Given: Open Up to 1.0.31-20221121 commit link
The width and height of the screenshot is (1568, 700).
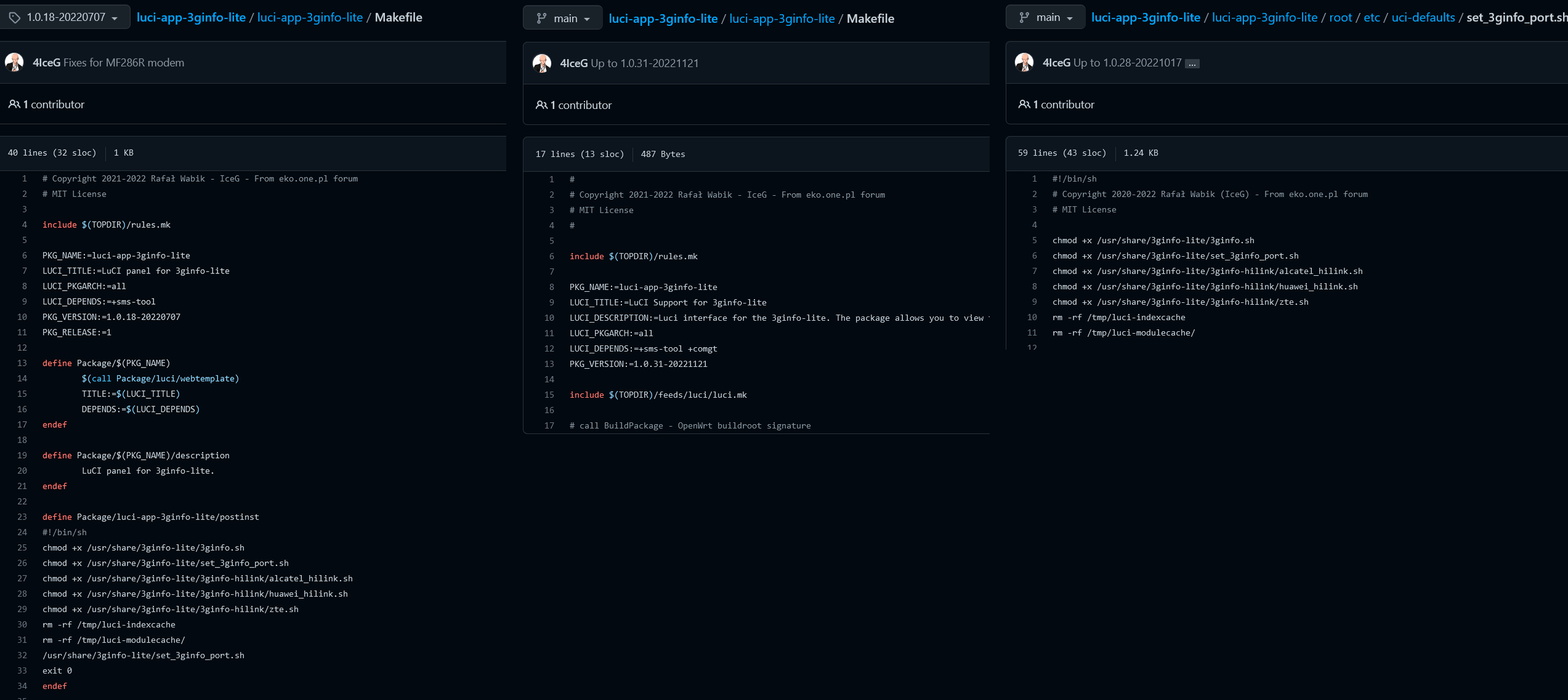Looking at the screenshot, I should point(644,63).
